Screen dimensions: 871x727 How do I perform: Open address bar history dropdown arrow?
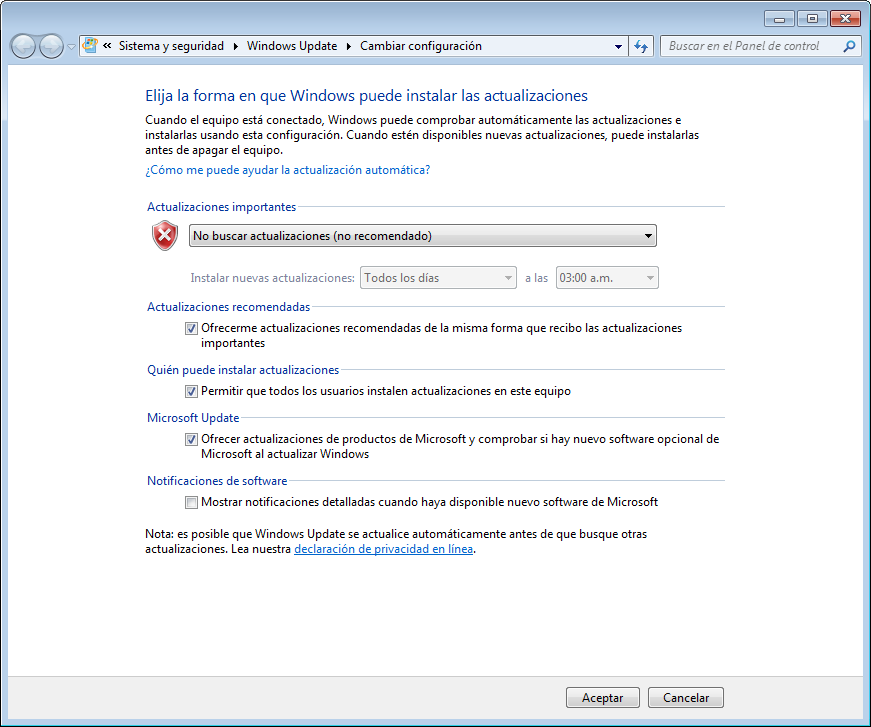pyautogui.click(x=618, y=47)
